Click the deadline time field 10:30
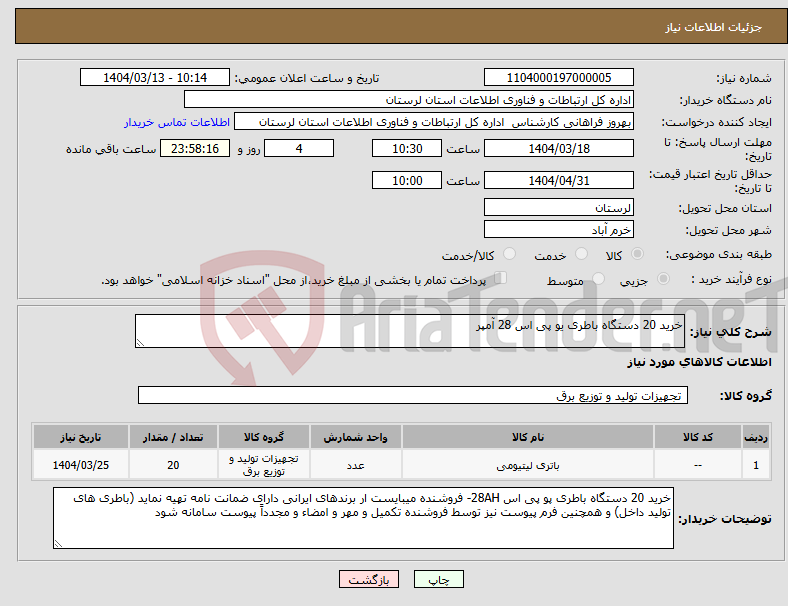Screen dimensions: 788x606 [407, 148]
